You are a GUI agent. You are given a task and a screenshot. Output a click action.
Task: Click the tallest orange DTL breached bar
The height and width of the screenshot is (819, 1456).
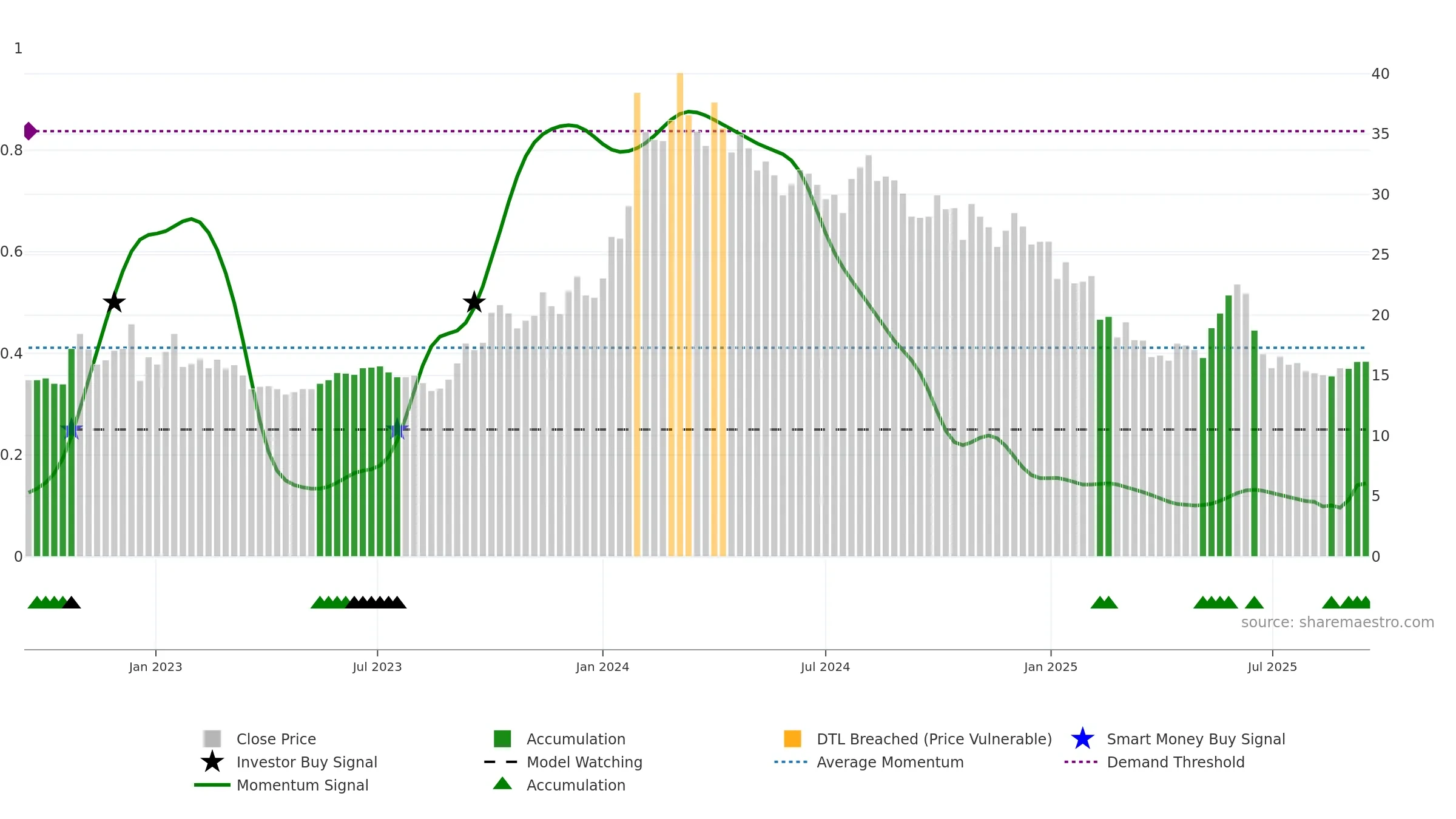click(680, 314)
